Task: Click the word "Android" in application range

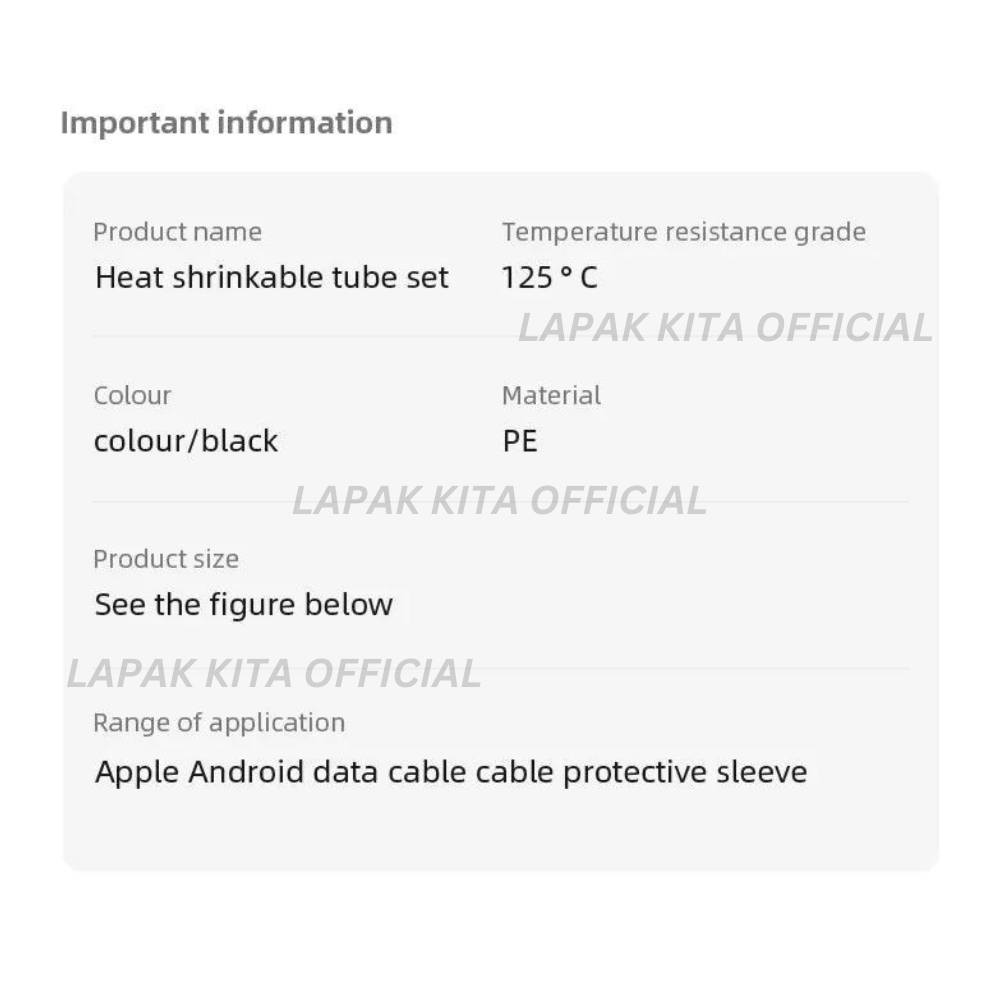Action: click(x=245, y=772)
